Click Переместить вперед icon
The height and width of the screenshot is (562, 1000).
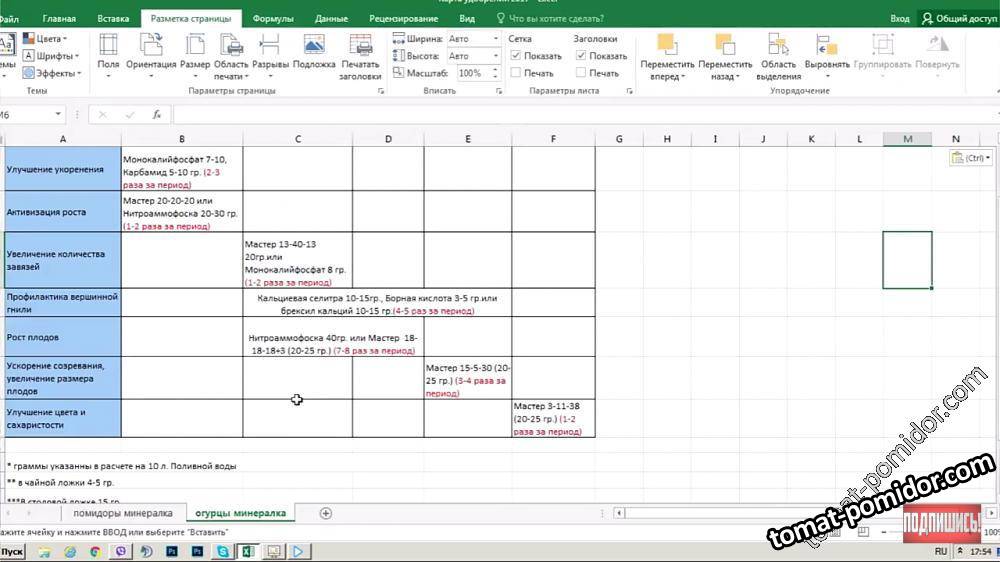pyautogui.click(x=667, y=56)
